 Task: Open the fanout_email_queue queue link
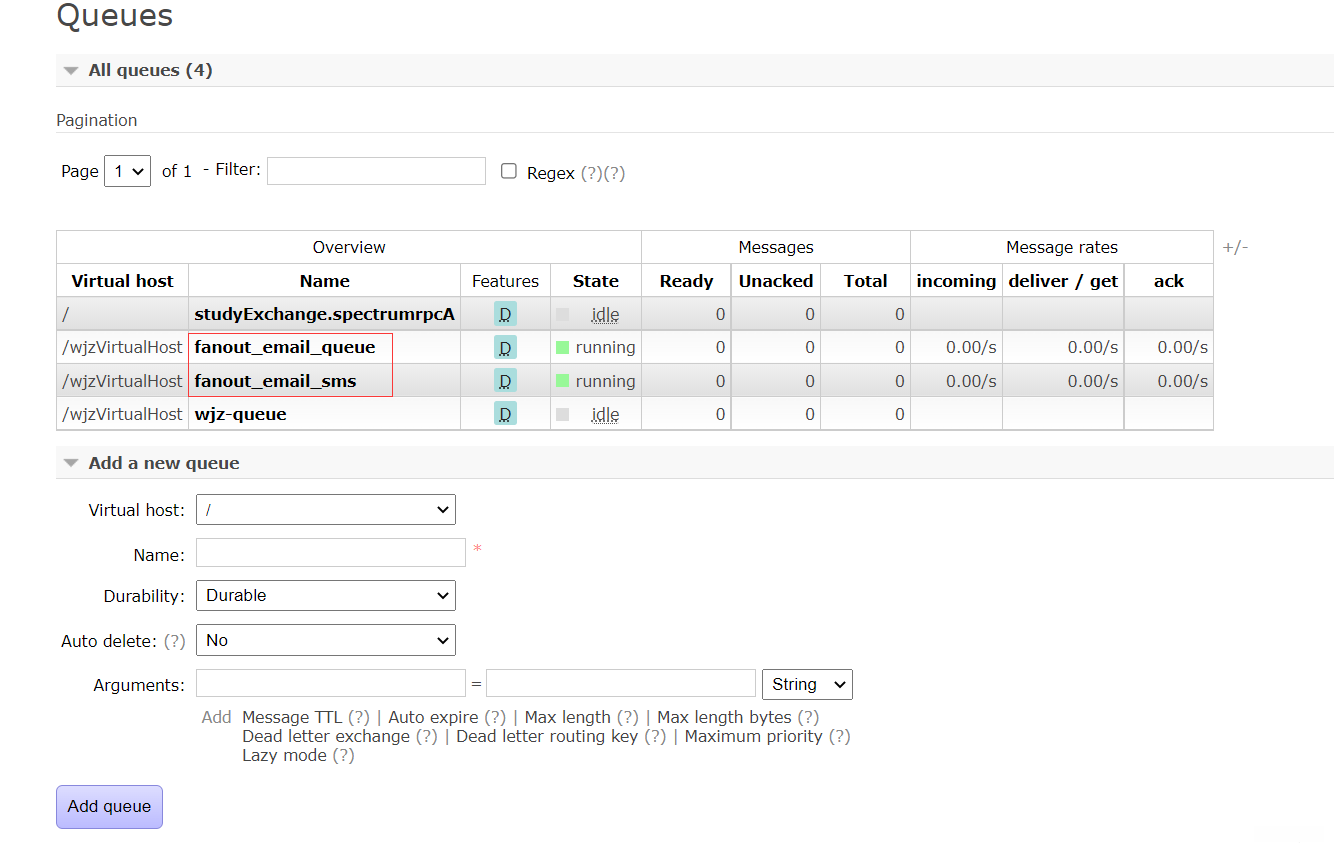point(285,348)
